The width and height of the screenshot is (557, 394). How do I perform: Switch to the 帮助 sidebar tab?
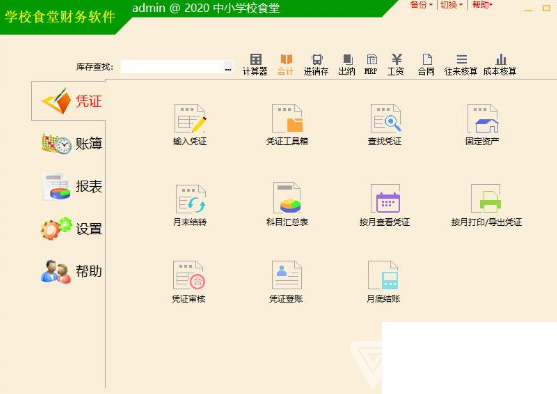72,271
